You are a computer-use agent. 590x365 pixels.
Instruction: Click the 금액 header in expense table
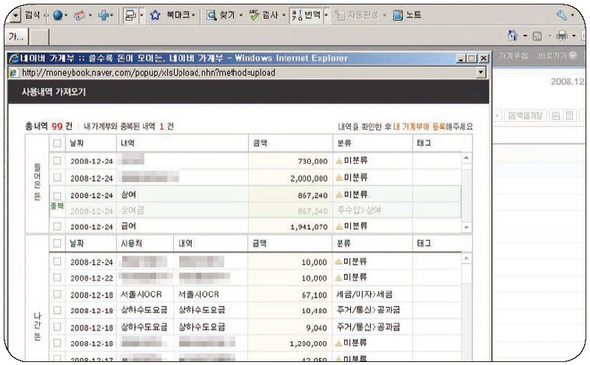260,243
